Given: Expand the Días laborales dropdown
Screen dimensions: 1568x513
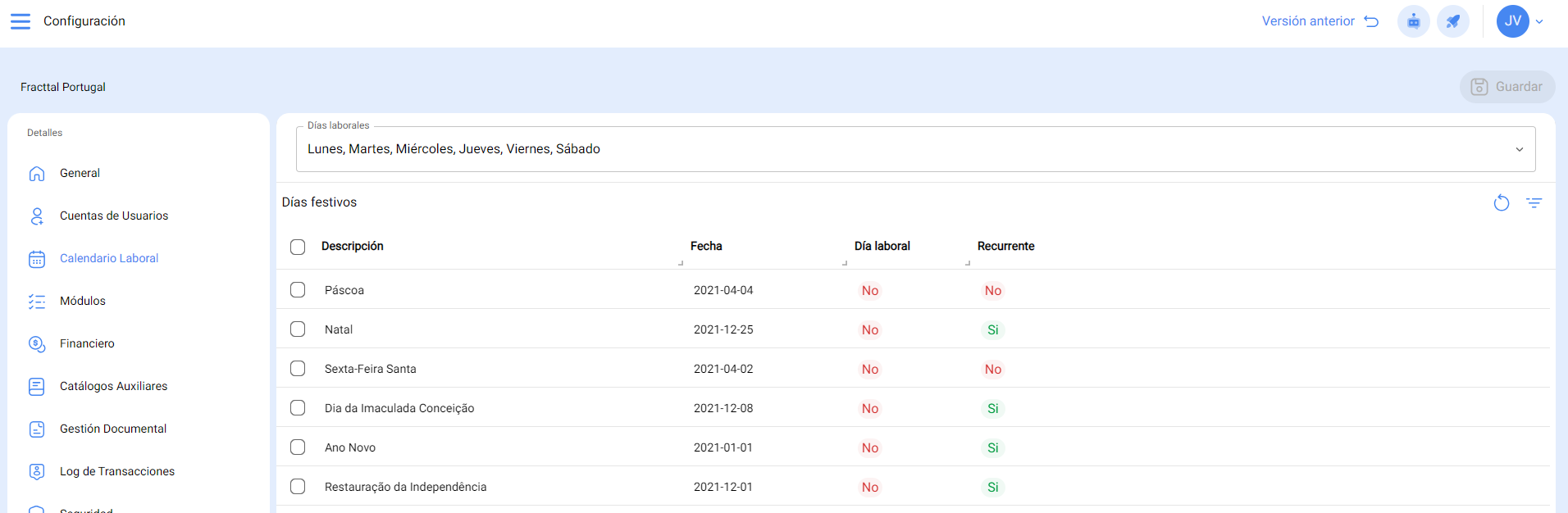Looking at the screenshot, I should [1519, 149].
